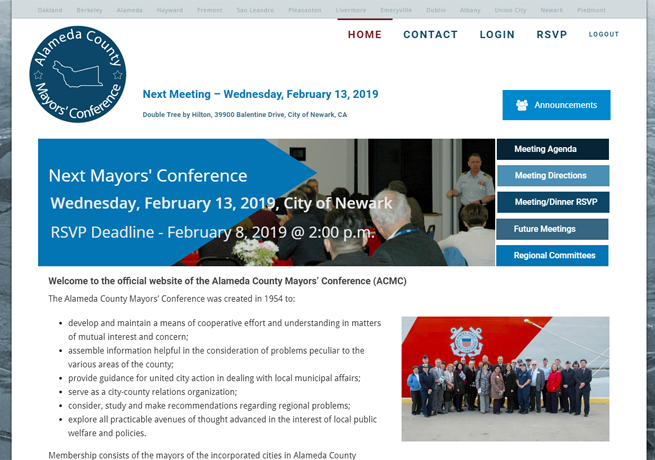Open Meeting/Dinner RSVP
The image size is (655, 460).
[553, 202]
